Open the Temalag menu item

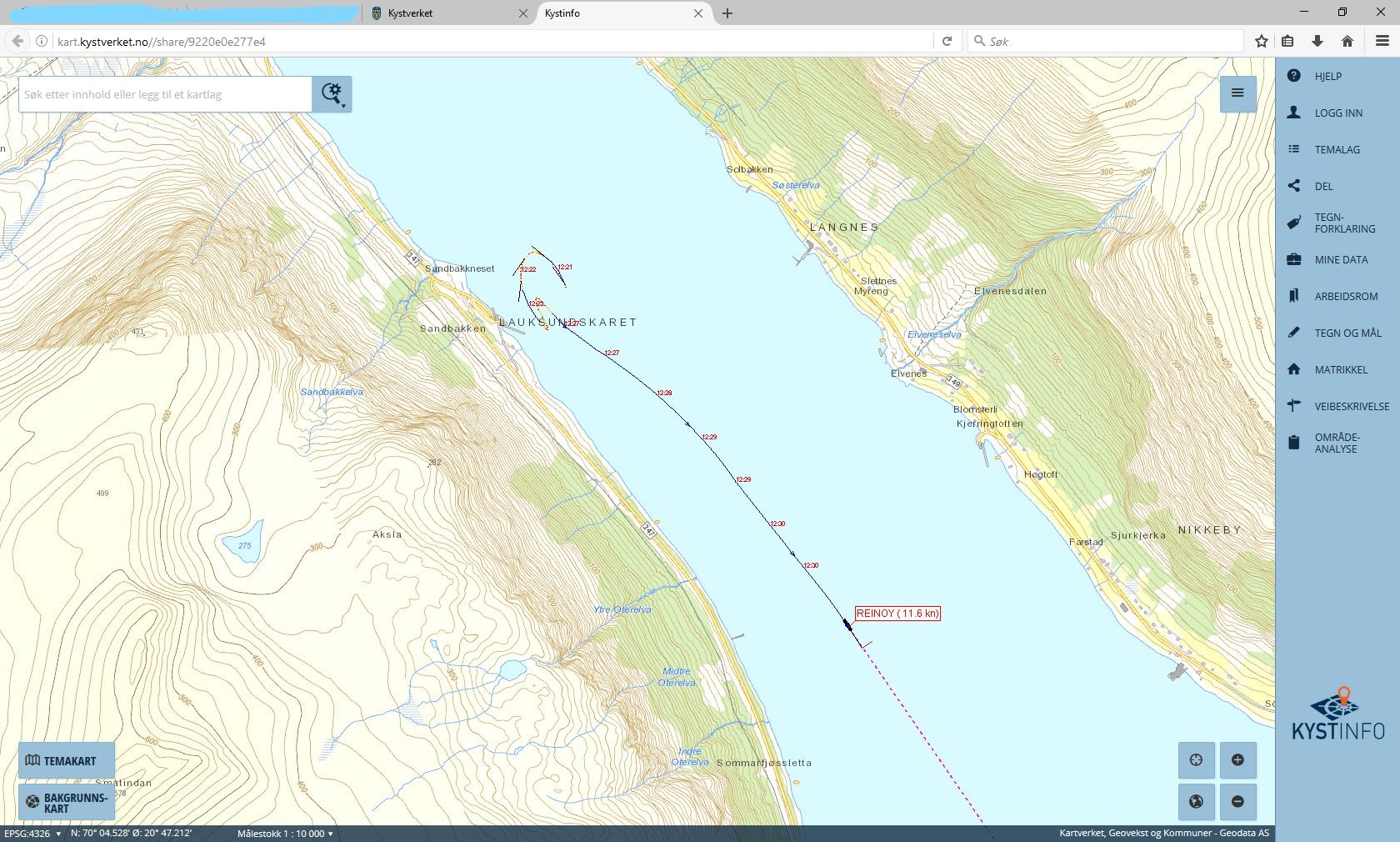pos(1337,149)
